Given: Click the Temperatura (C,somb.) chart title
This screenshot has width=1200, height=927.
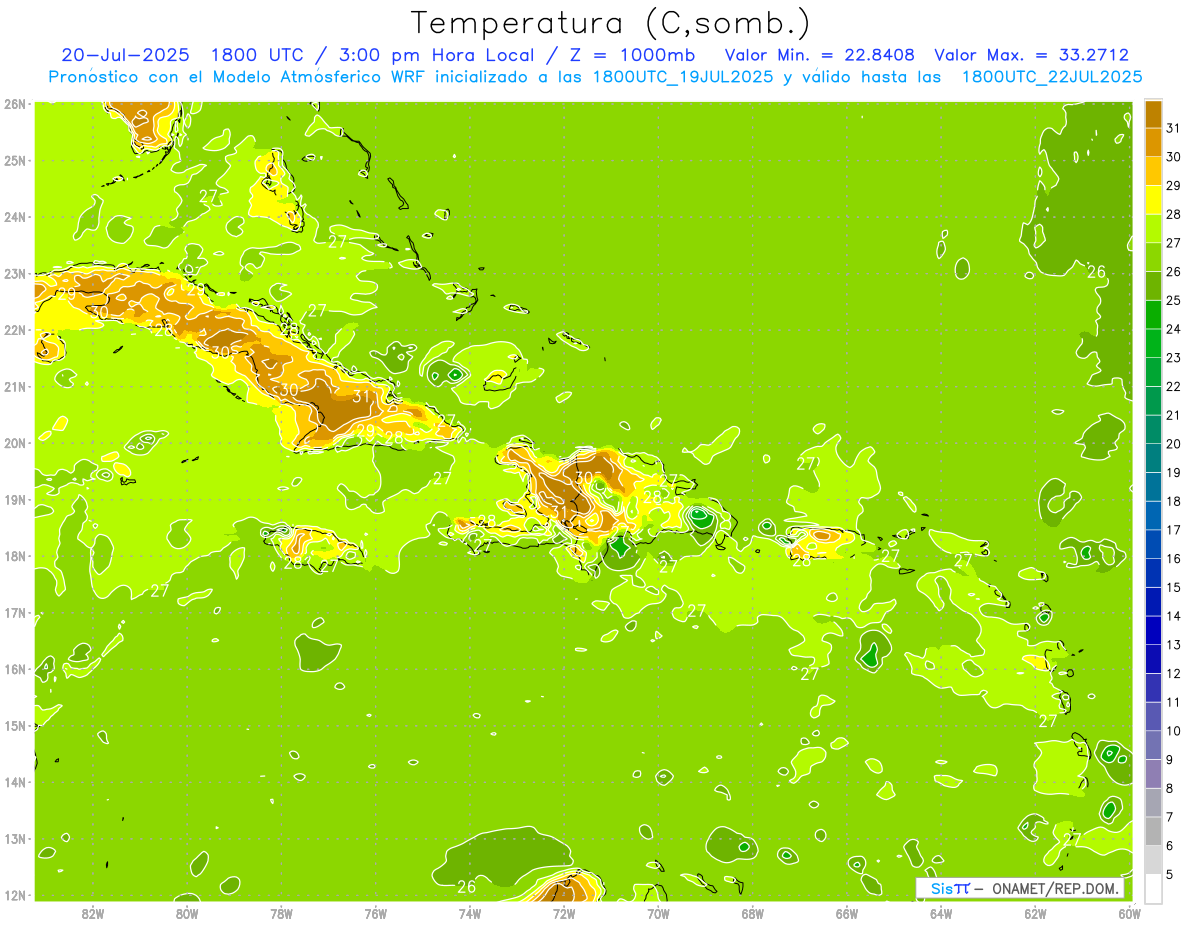Looking at the screenshot, I should coord(611,22).
